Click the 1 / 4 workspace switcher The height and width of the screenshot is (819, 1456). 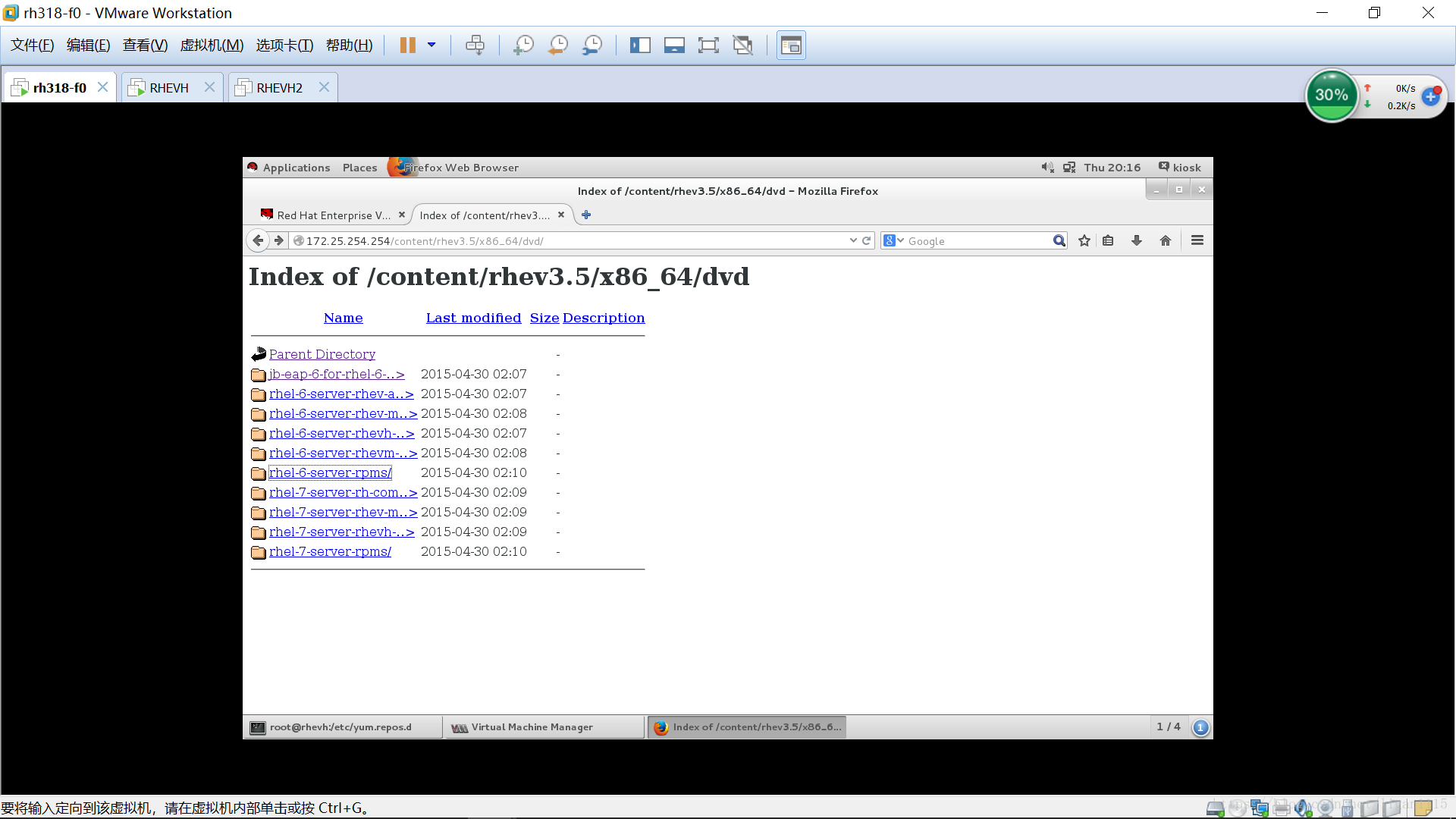1168,726
